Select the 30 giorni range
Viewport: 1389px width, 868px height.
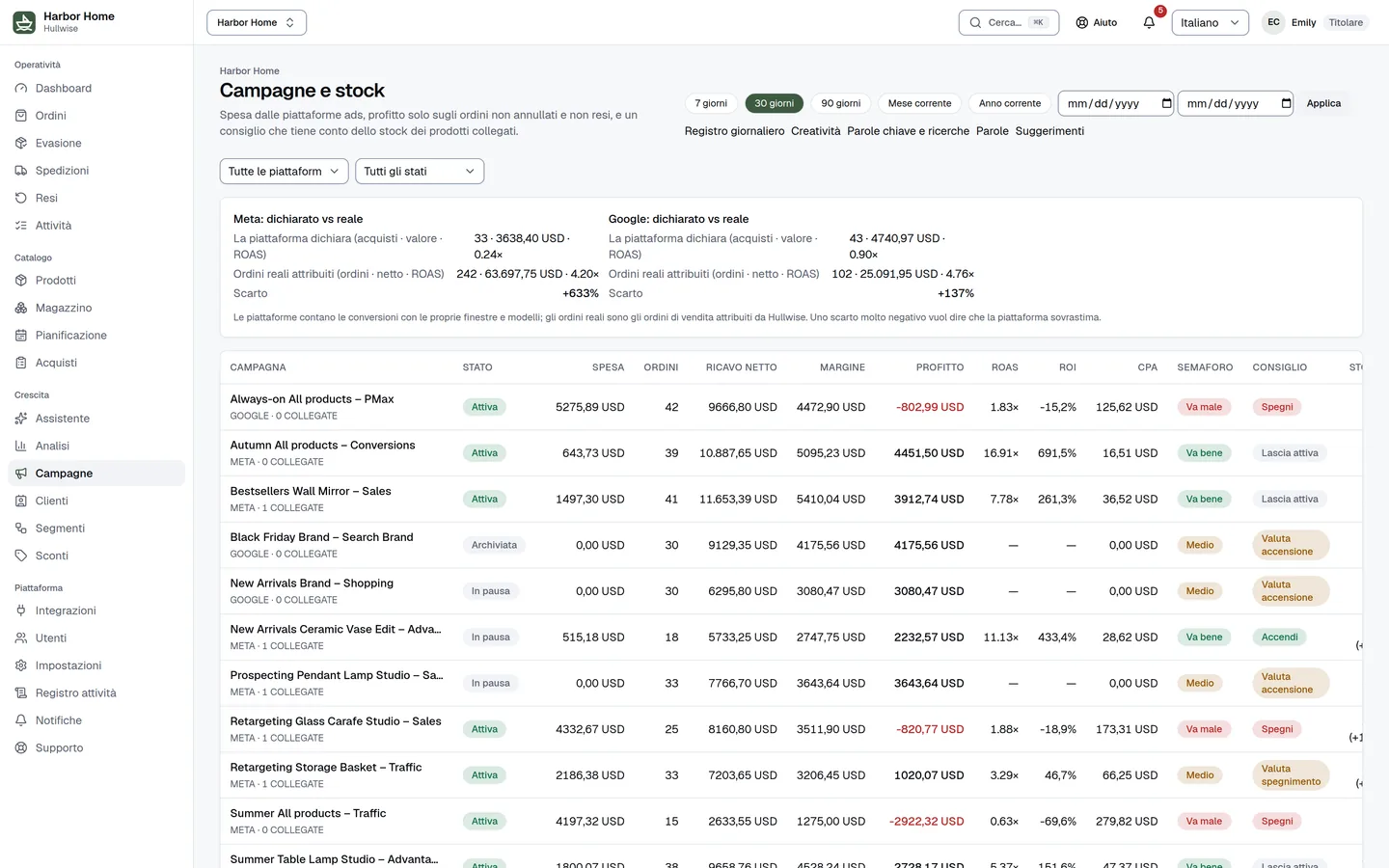[774, 103]
